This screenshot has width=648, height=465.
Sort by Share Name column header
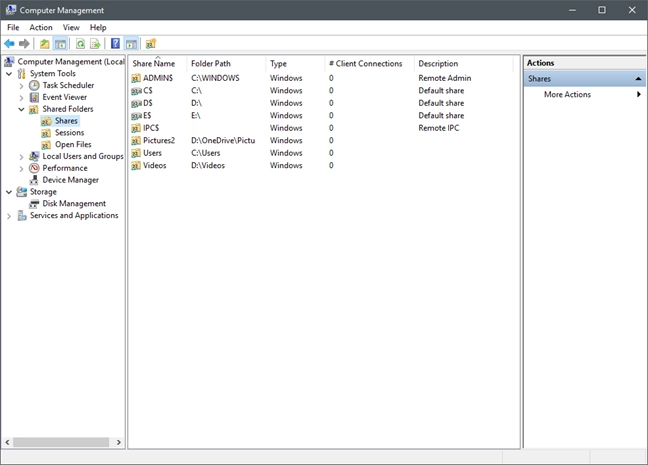point(157,64)
